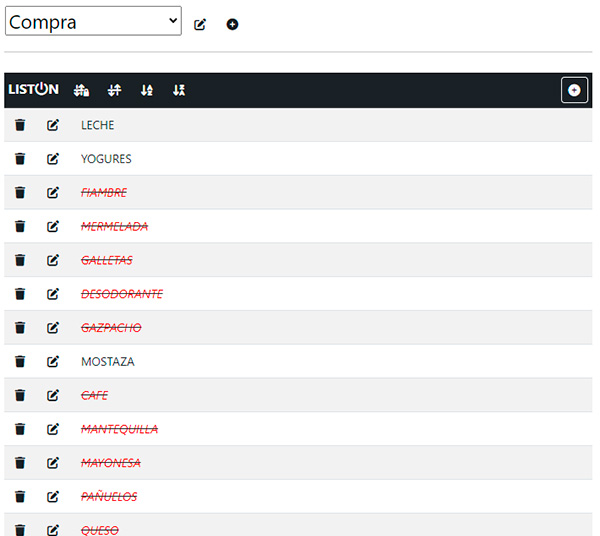Toggle the crossed-out GAZPACHO item
Image resolution: width=600 pixels, height=536 pixels.
(111, 327)
